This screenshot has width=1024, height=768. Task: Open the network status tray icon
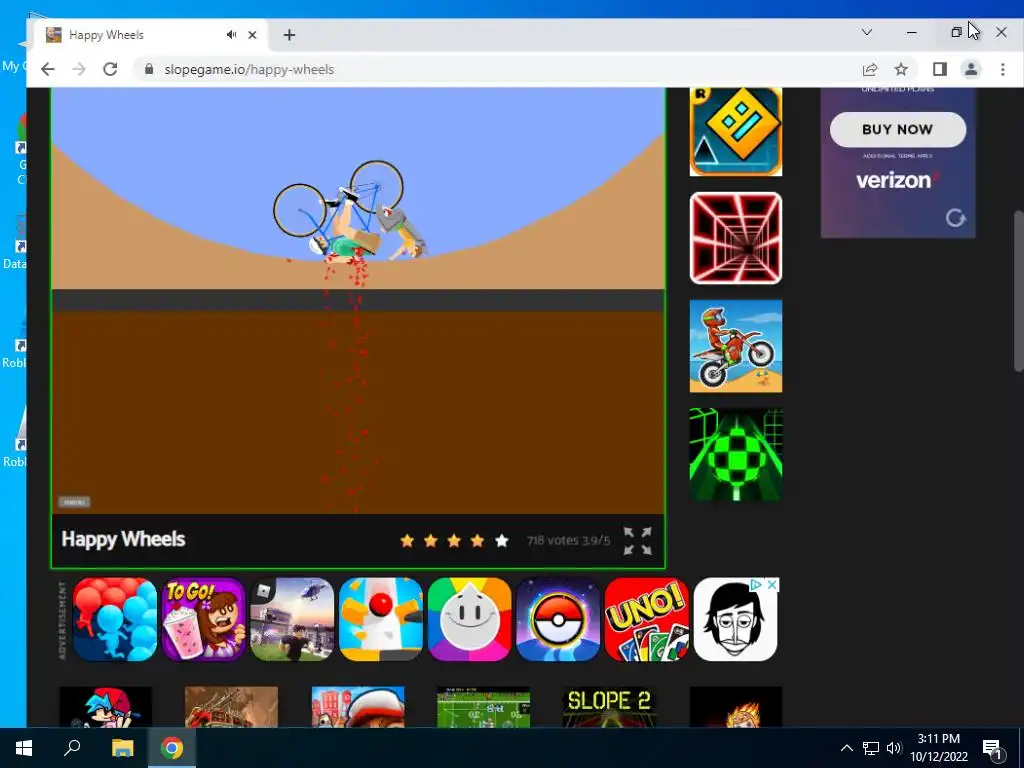pyautogui.click(x=871, y=748)
